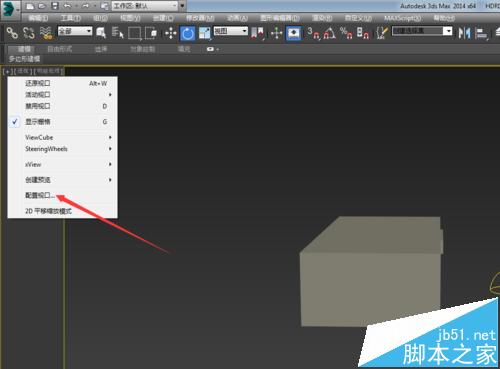Click the Rectangular Selection Region icon
Image resolution: width=500 pixels, height=369 pixels.
coord(135,33)
